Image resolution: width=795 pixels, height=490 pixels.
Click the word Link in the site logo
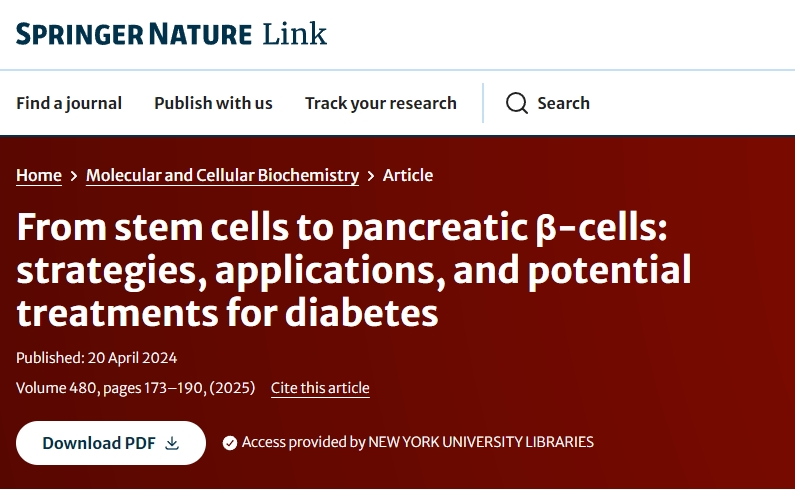pyautogui.click(x=295, y=34)
